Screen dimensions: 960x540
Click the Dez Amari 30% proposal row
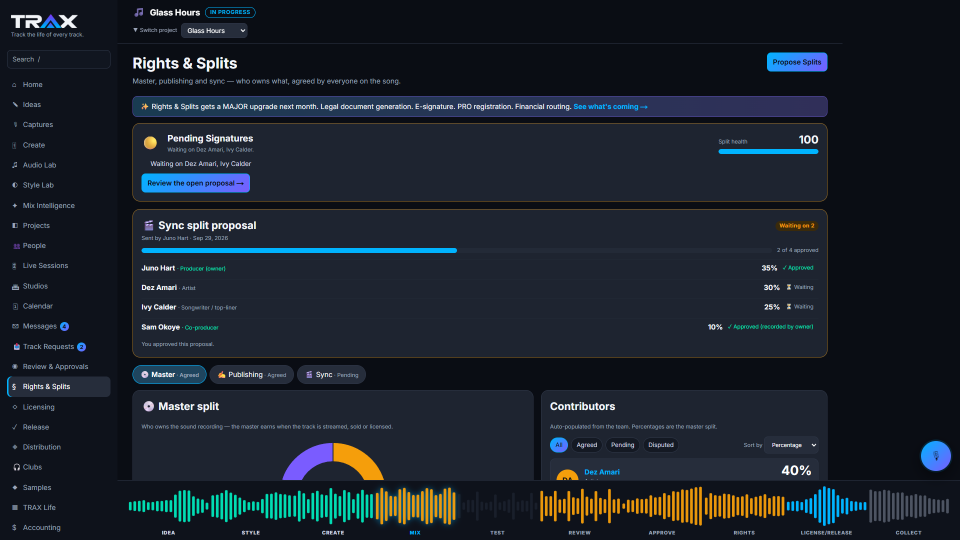[479, 288]
